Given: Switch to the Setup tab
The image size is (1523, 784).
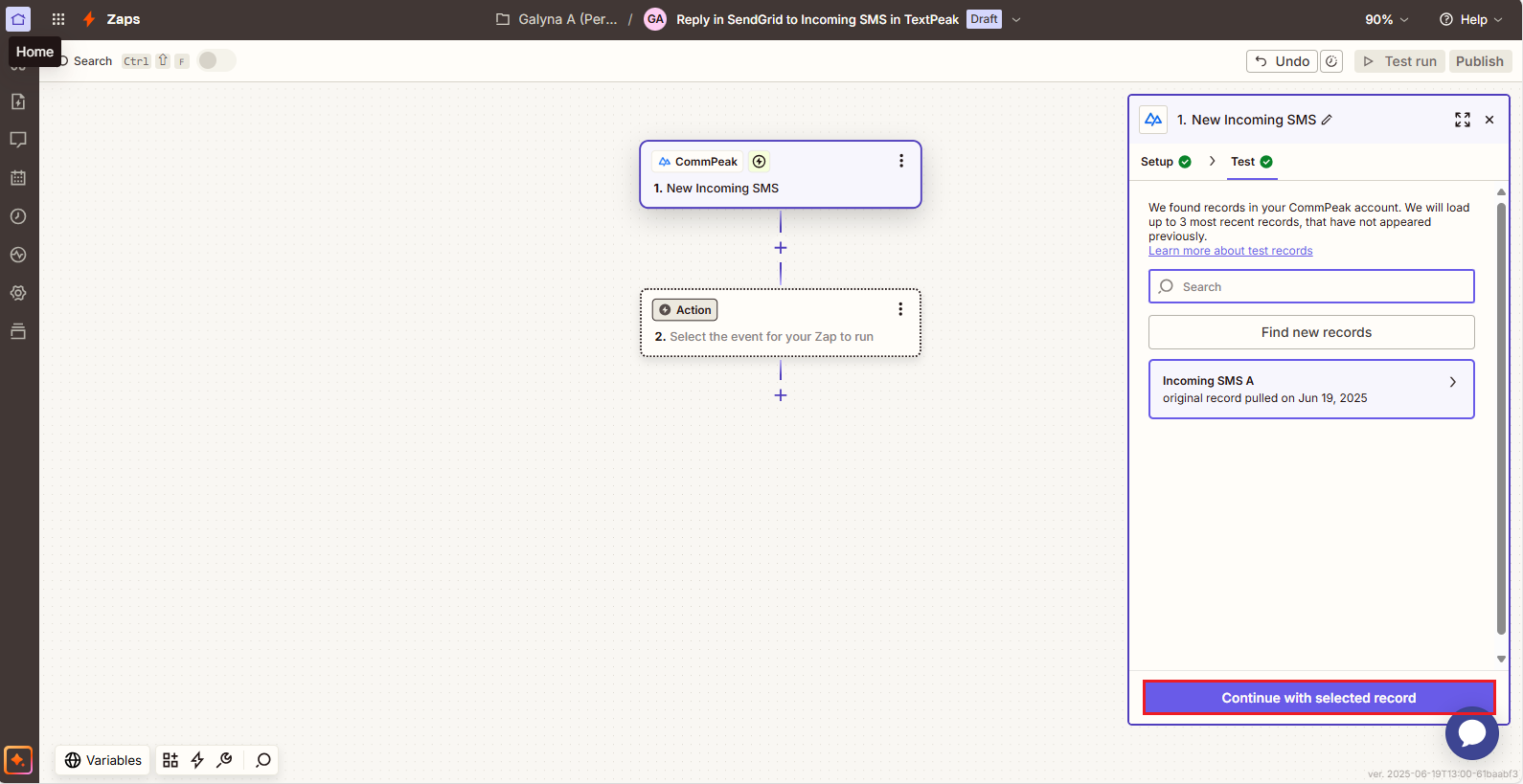Looking at the screenshot, I should [x=1166, y=162].
